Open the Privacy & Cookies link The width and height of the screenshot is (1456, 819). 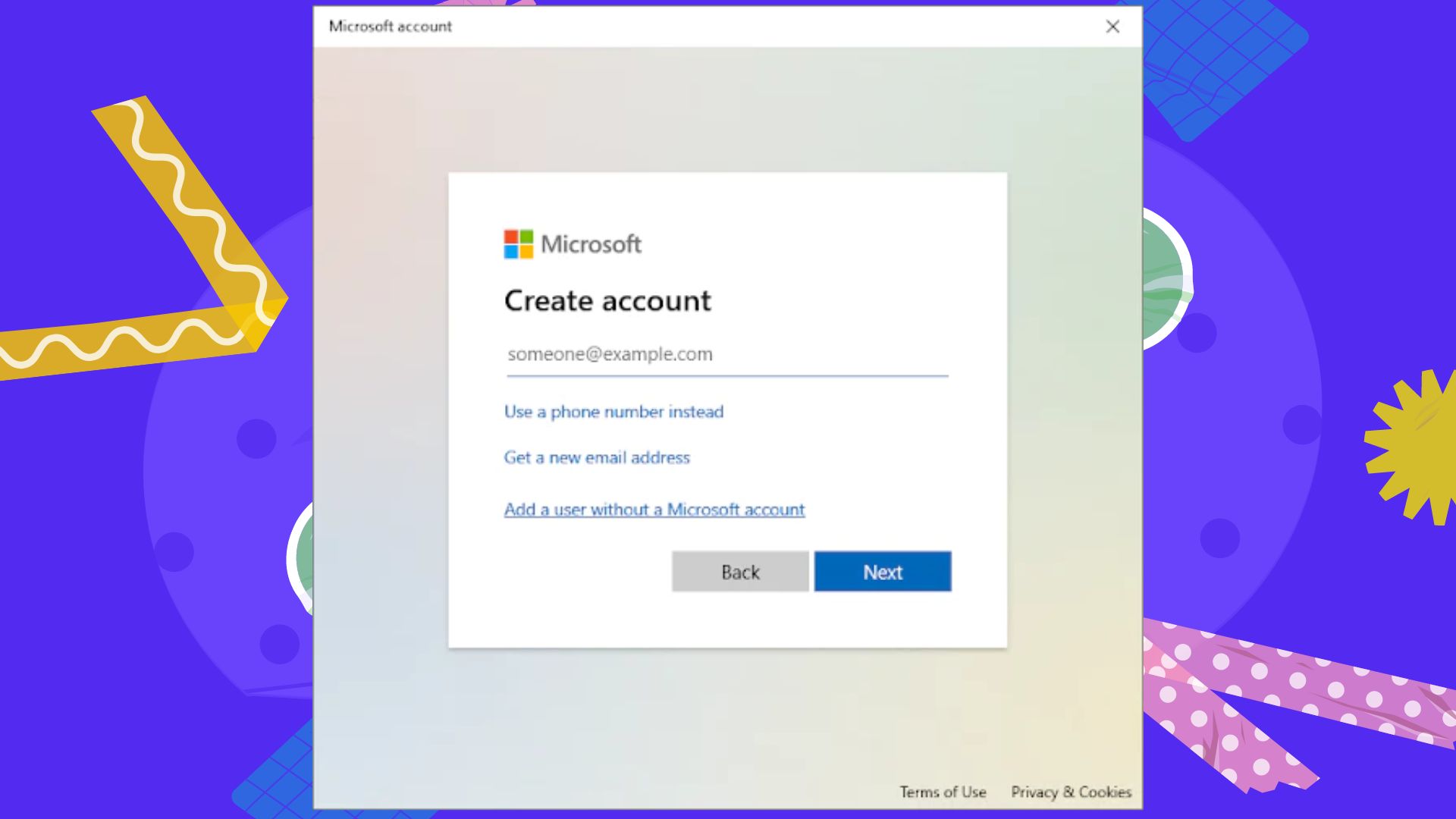tap(1071, 792)
